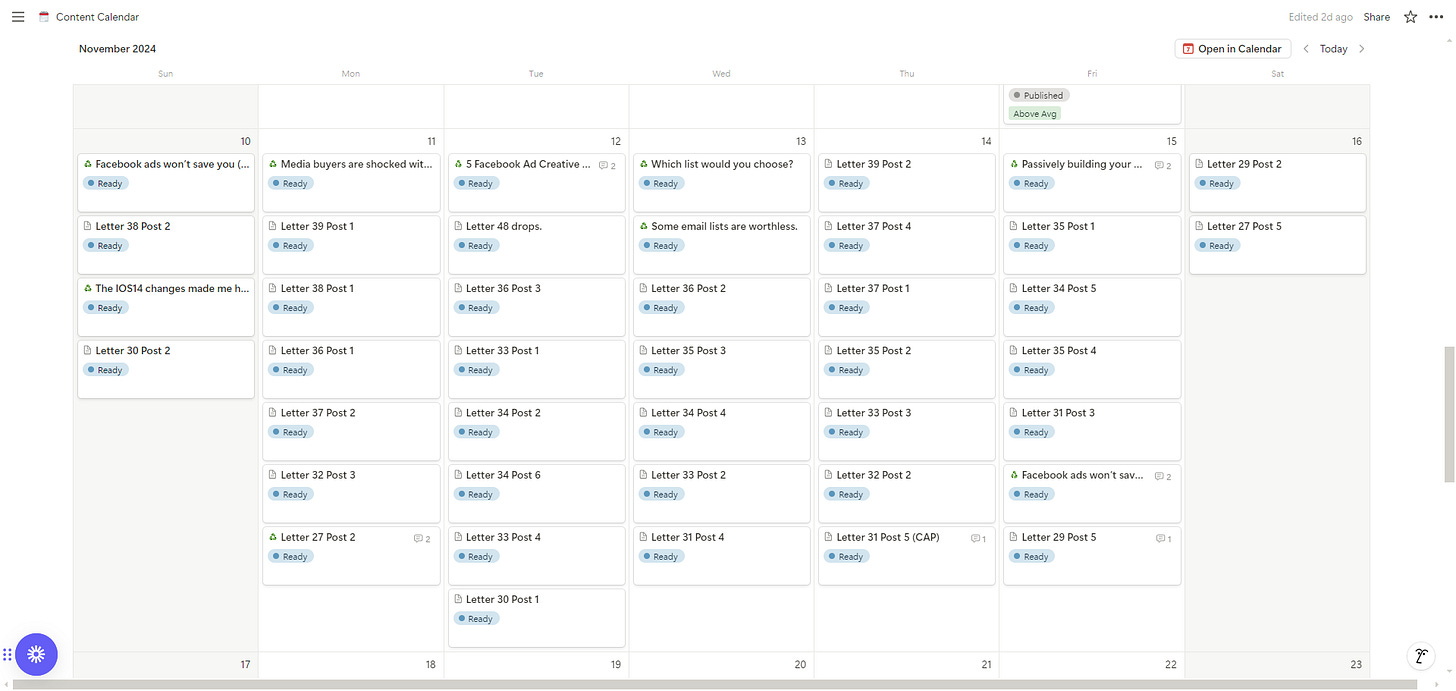Open Letter 36 Post 1 card

pyautogui.click(x=351, y=369)
